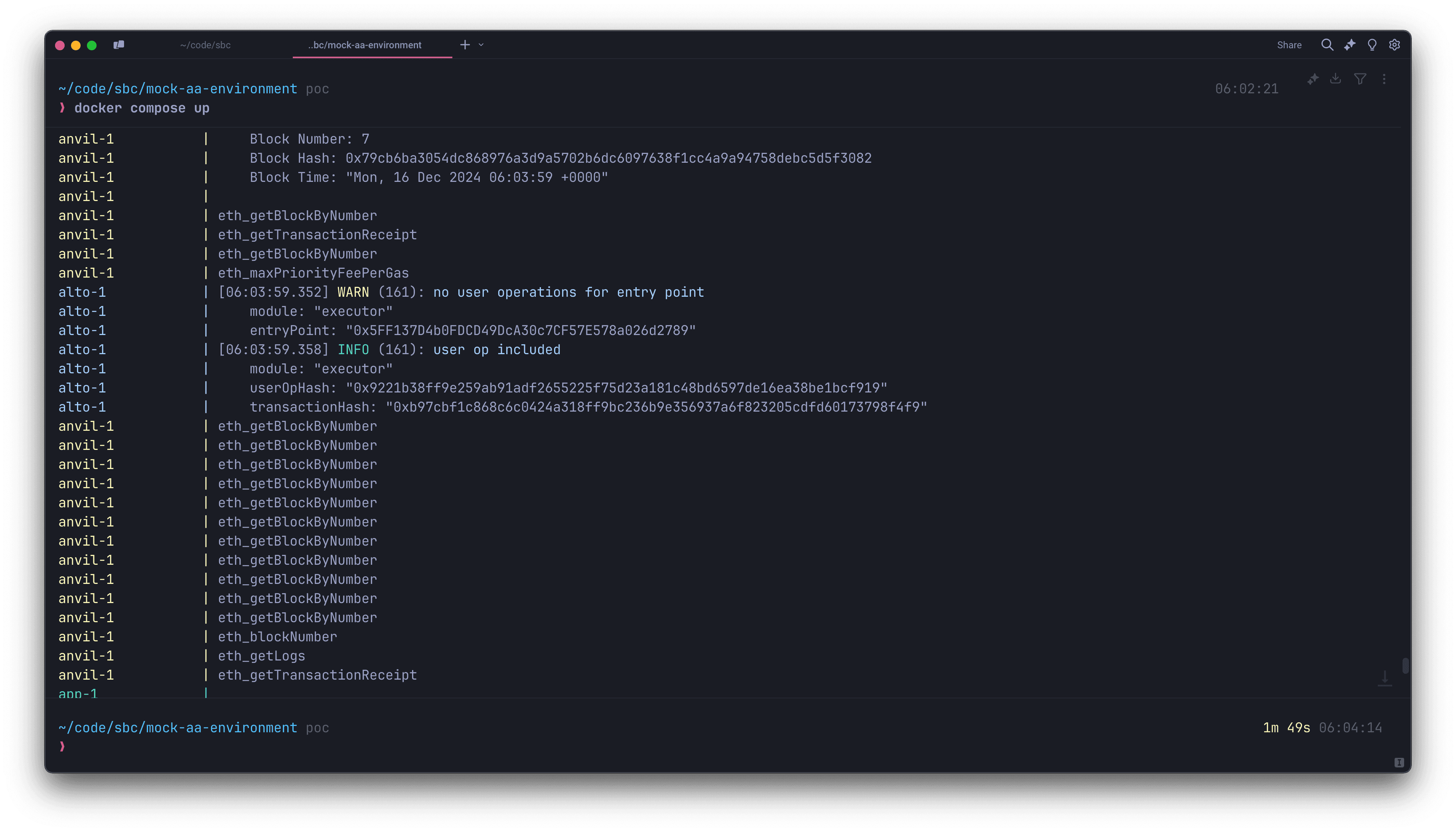Click the Share button

coord(1289,45)
